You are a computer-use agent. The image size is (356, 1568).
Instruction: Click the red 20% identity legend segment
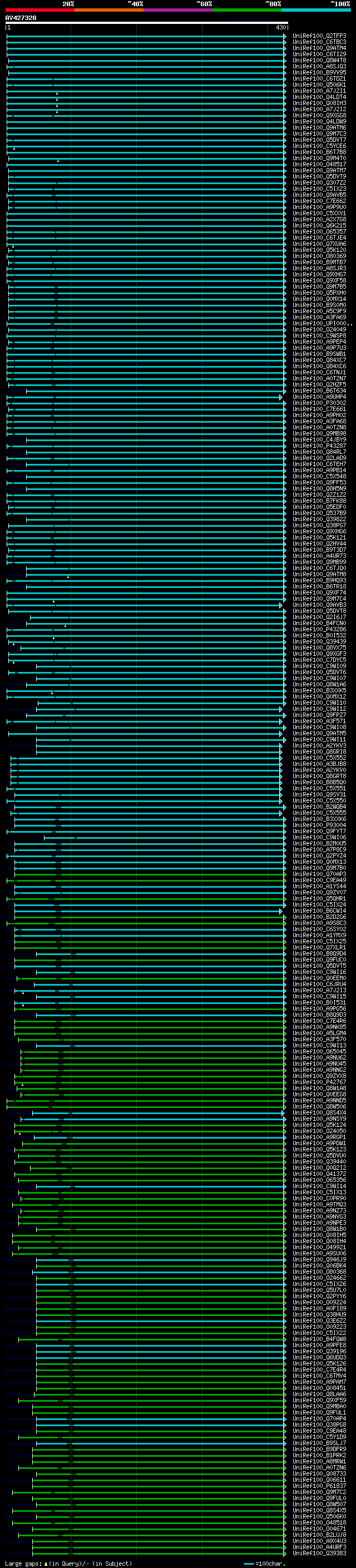39,11
